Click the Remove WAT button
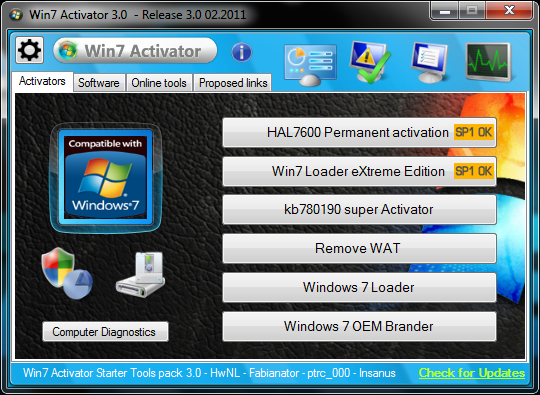 (360, 248)
